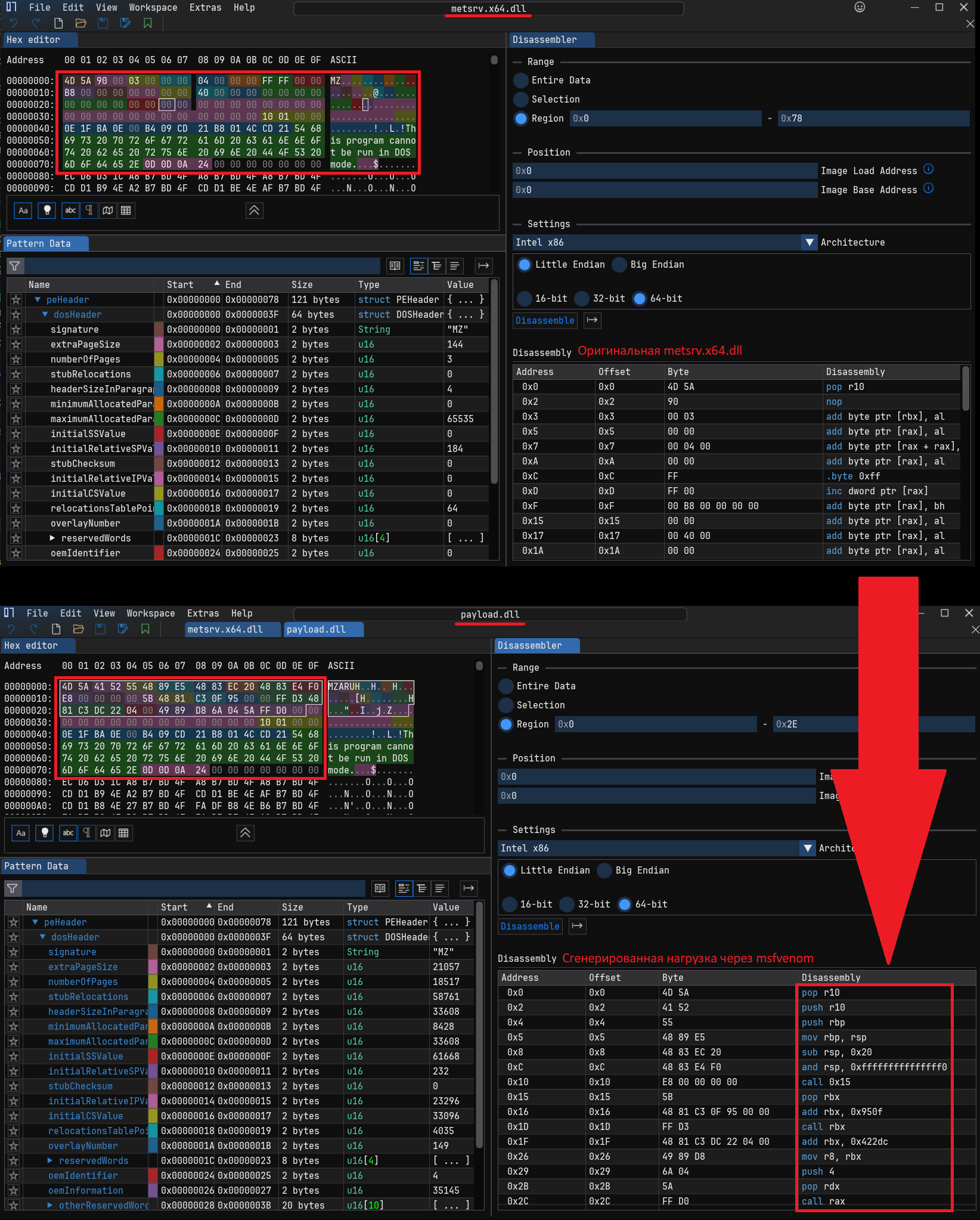Viewport: 980px width, 1220px height.
Task: Click the bookmark icon in the top window toolbar
Action: click(147, 23)
